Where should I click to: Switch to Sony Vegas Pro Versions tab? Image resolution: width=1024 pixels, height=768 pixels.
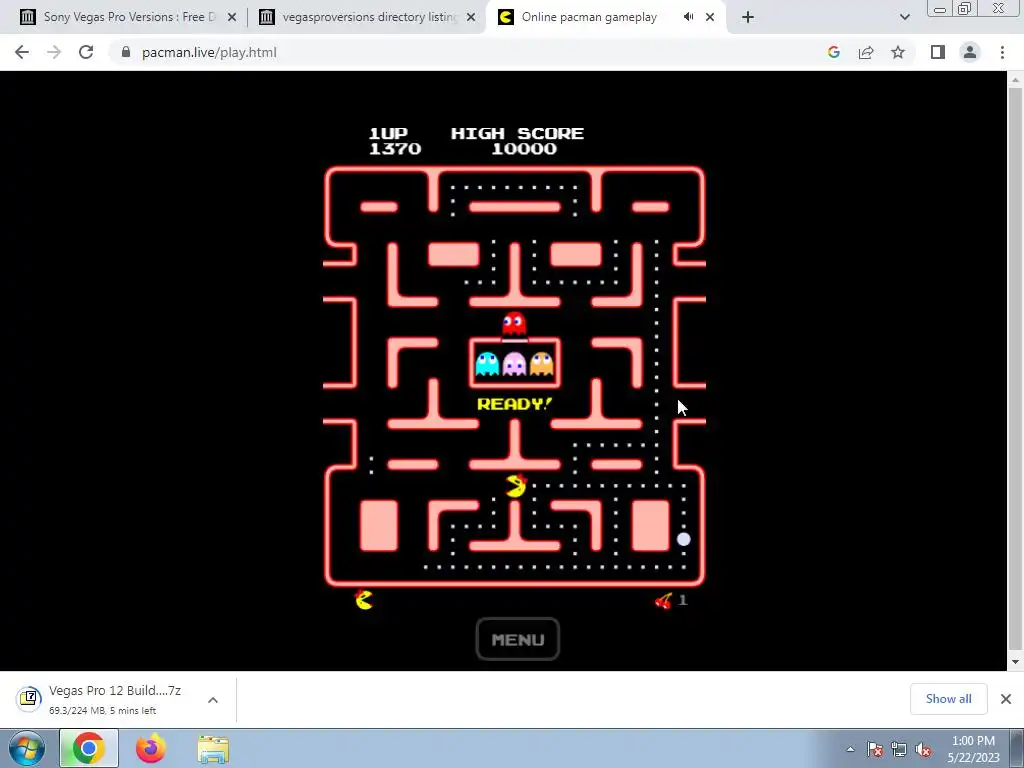coord(127,17)
